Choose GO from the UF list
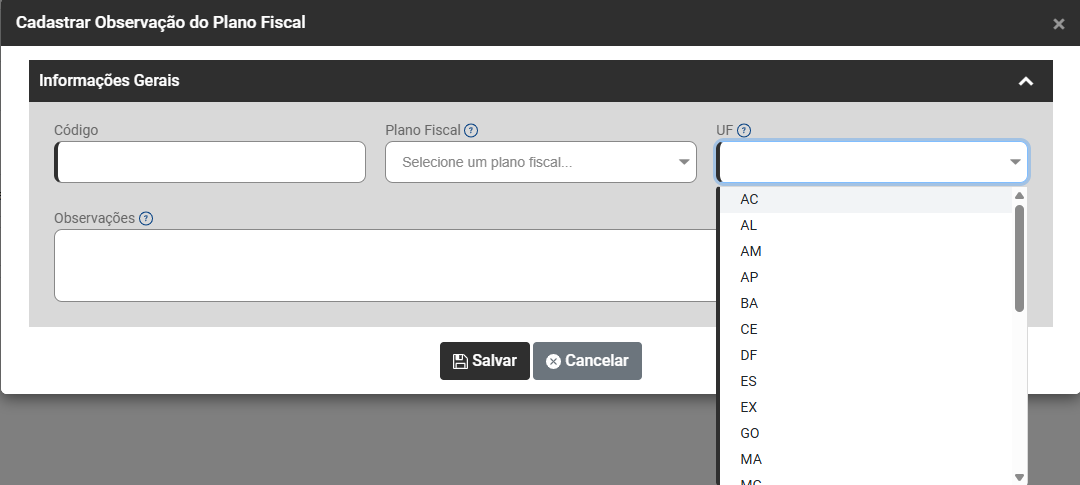Screen dimensions: 1080x485 coord(749,433)
